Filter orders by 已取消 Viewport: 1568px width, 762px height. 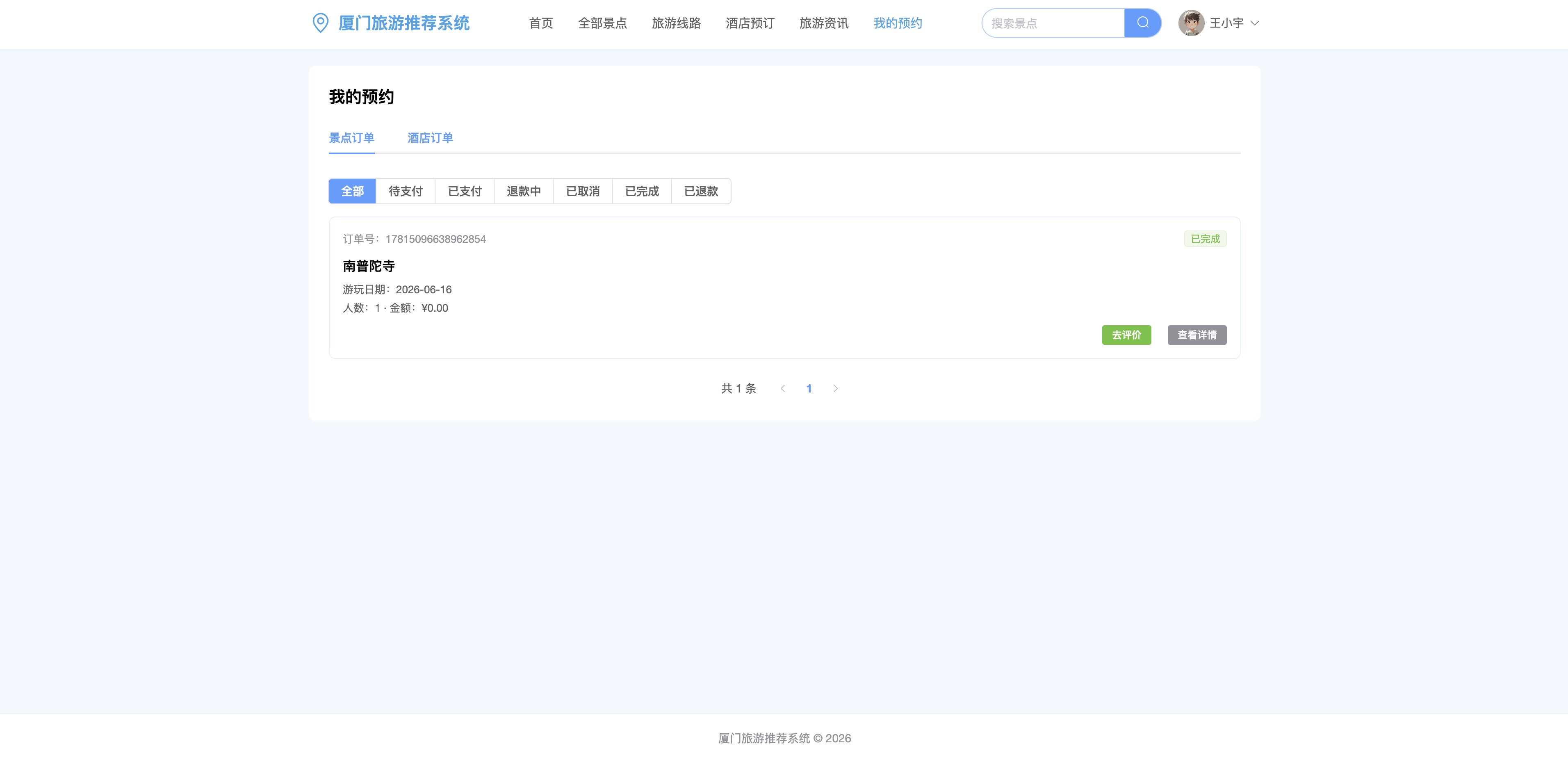583,191
